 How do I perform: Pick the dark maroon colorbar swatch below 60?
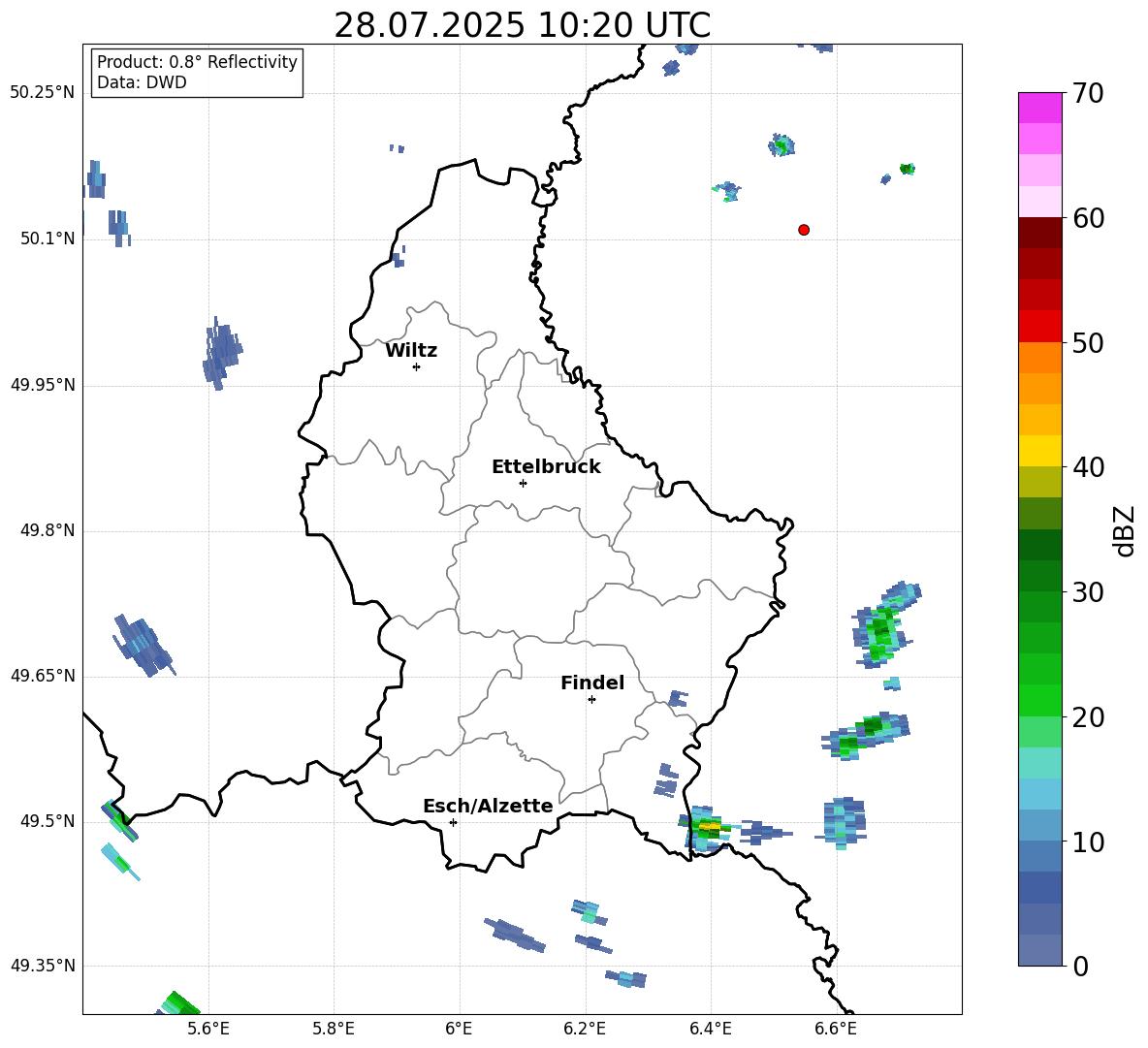pyautogui.click(x=1040, y=233)
